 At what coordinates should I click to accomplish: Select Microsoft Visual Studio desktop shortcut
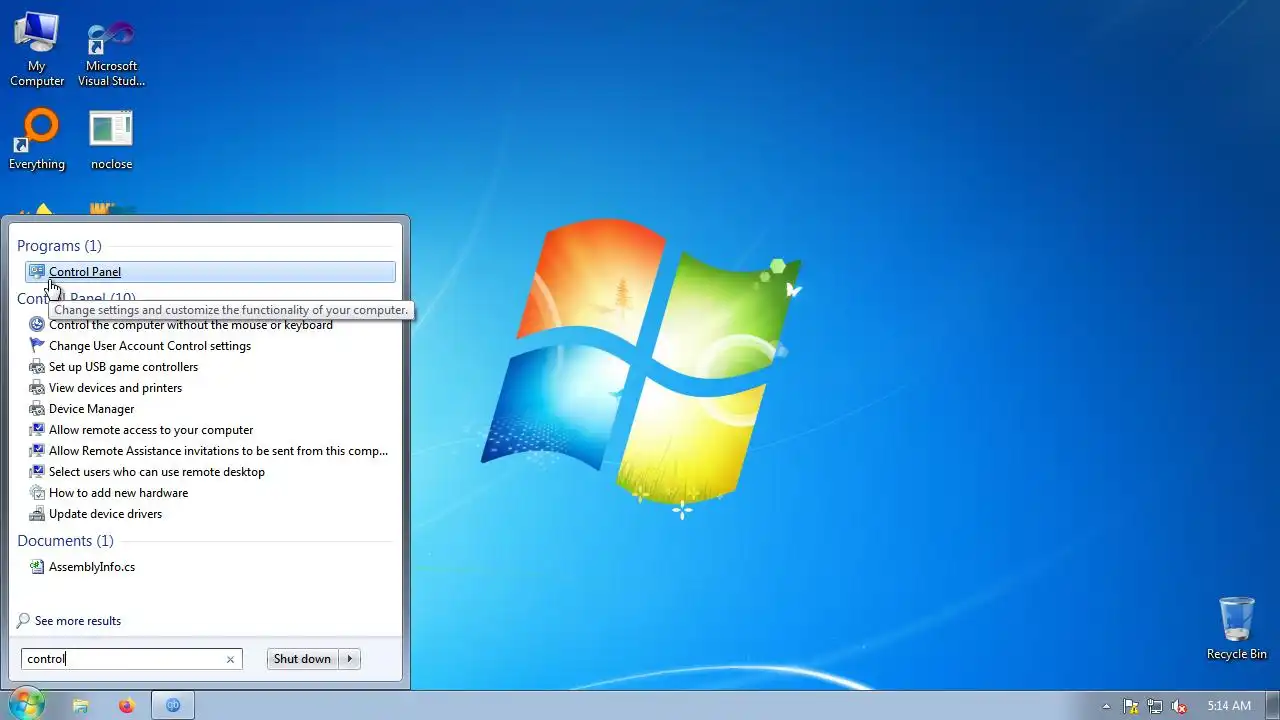111,55
